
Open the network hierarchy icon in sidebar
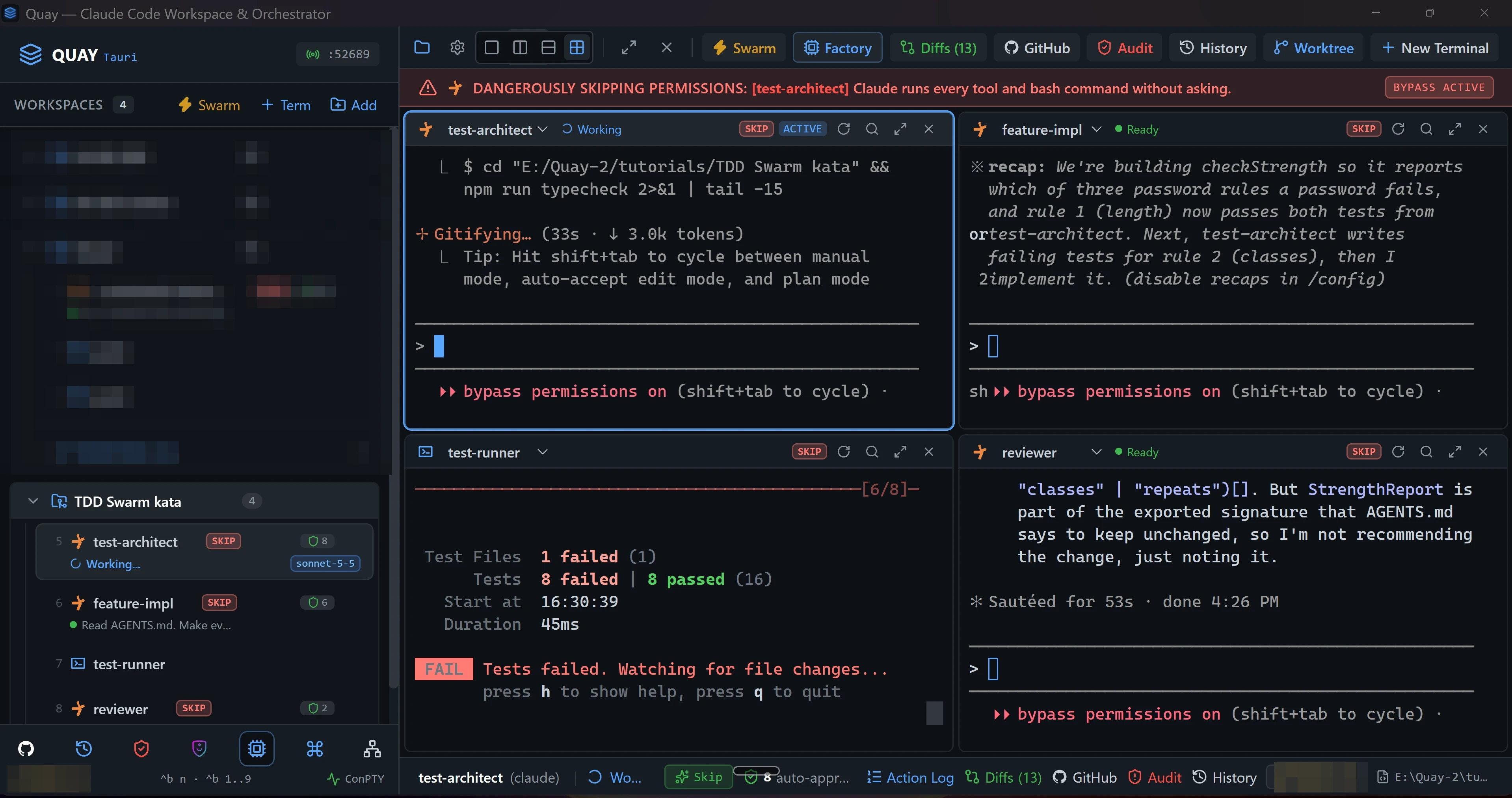click(372, 748)
